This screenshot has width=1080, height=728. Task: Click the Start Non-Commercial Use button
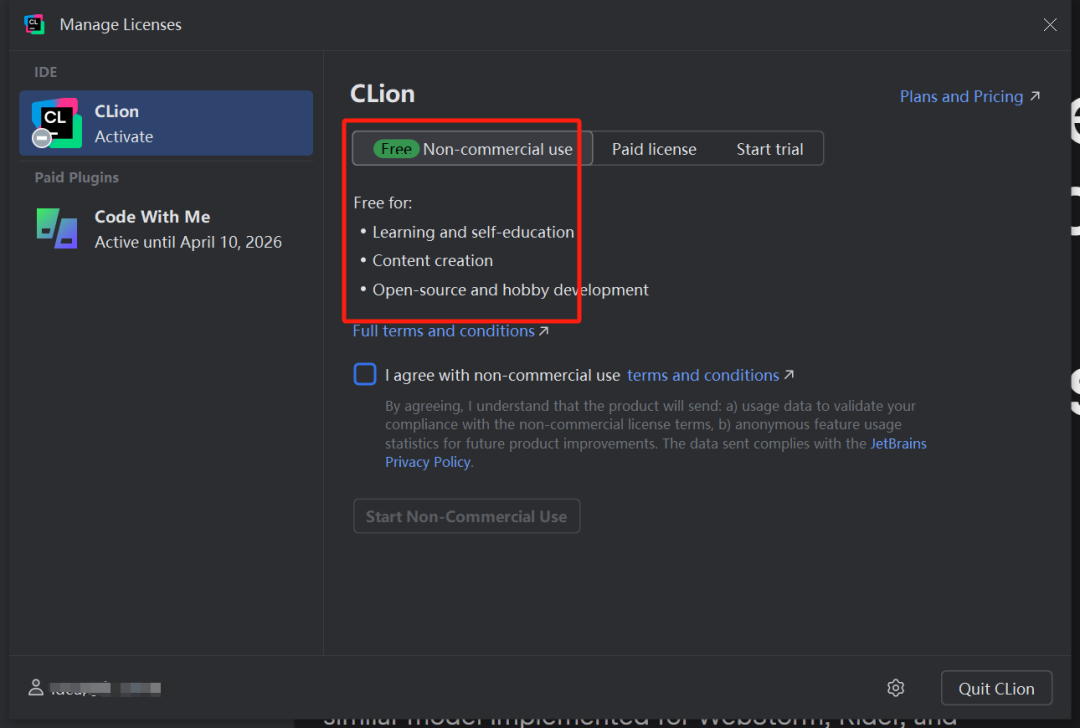coord(466,517)
